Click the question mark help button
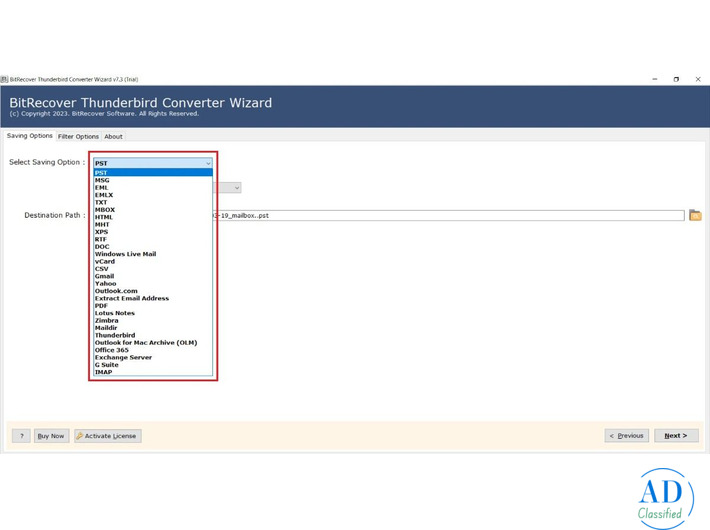The image size is (710, 530). tap(21, 436)
